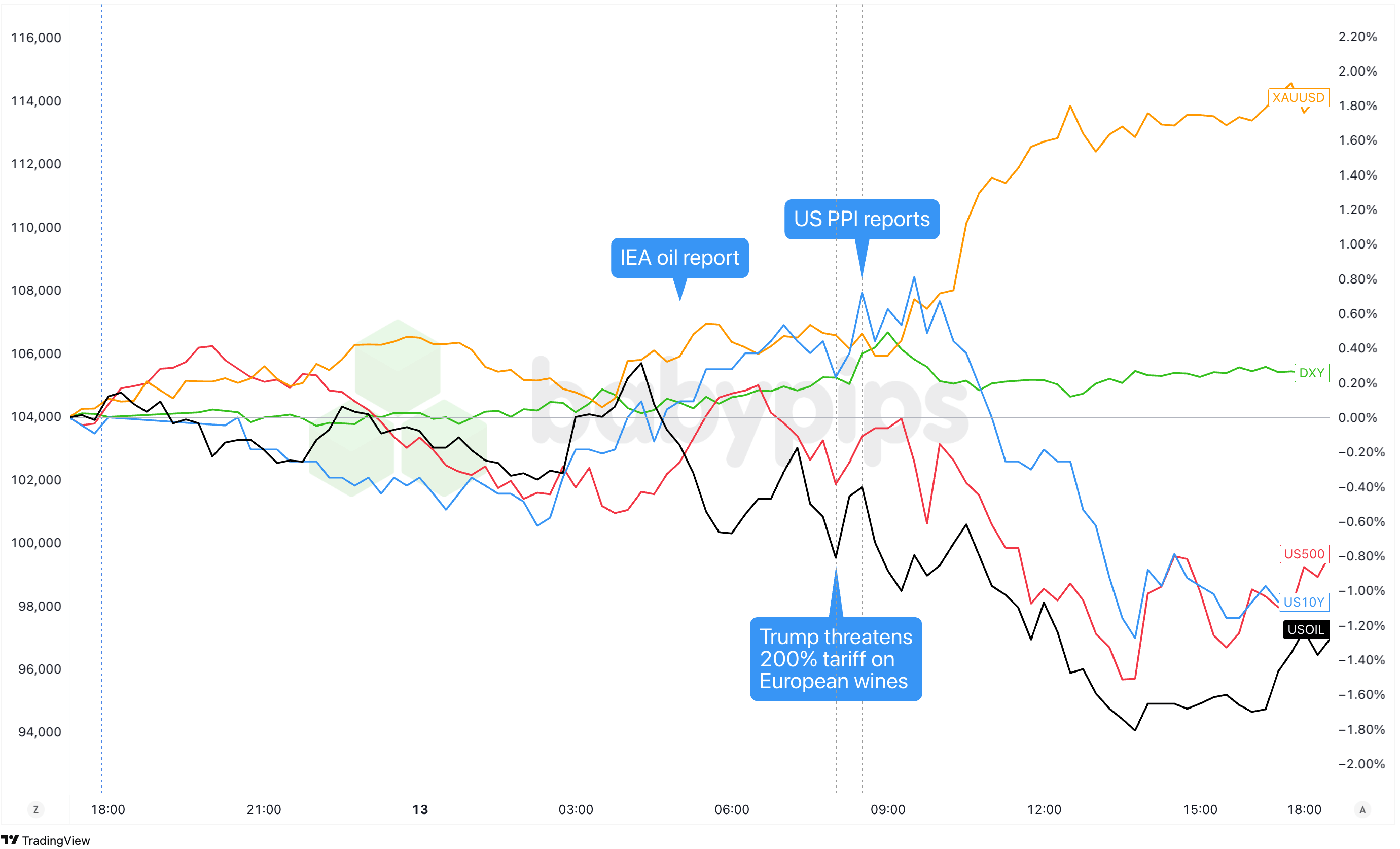This screenshot has width=1400, height=849.
Task: Click the US500 series label
Action: [1304, 554]
